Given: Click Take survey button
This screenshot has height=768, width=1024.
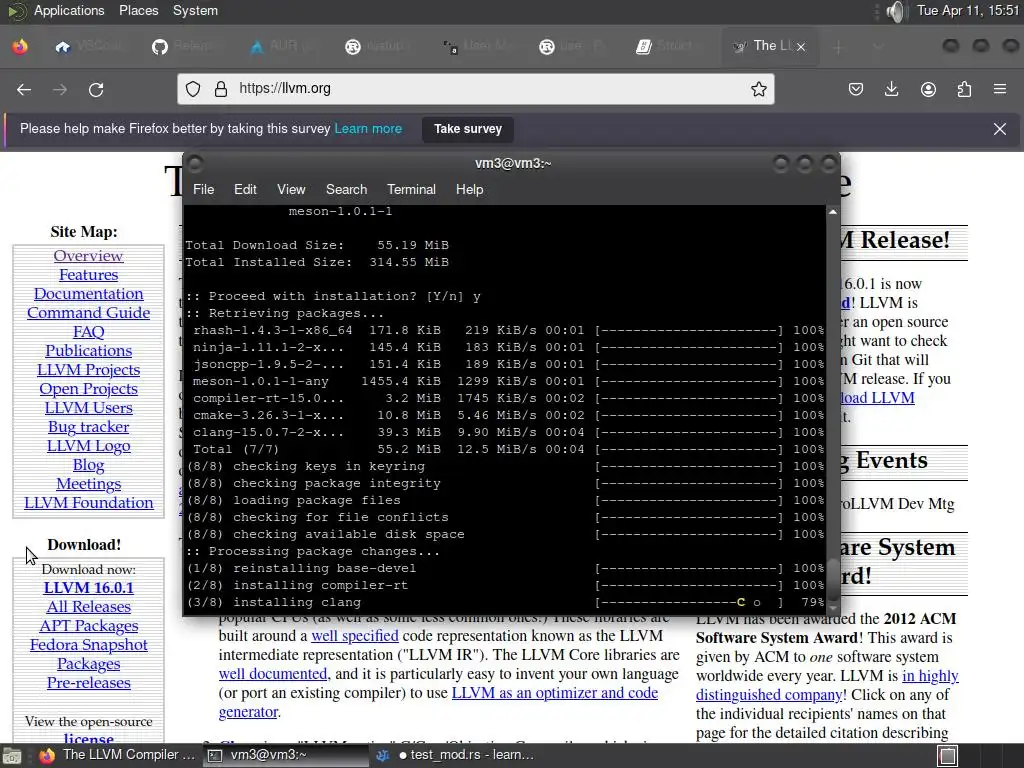Looking at the screenshot, I should [x=468, y=129].
